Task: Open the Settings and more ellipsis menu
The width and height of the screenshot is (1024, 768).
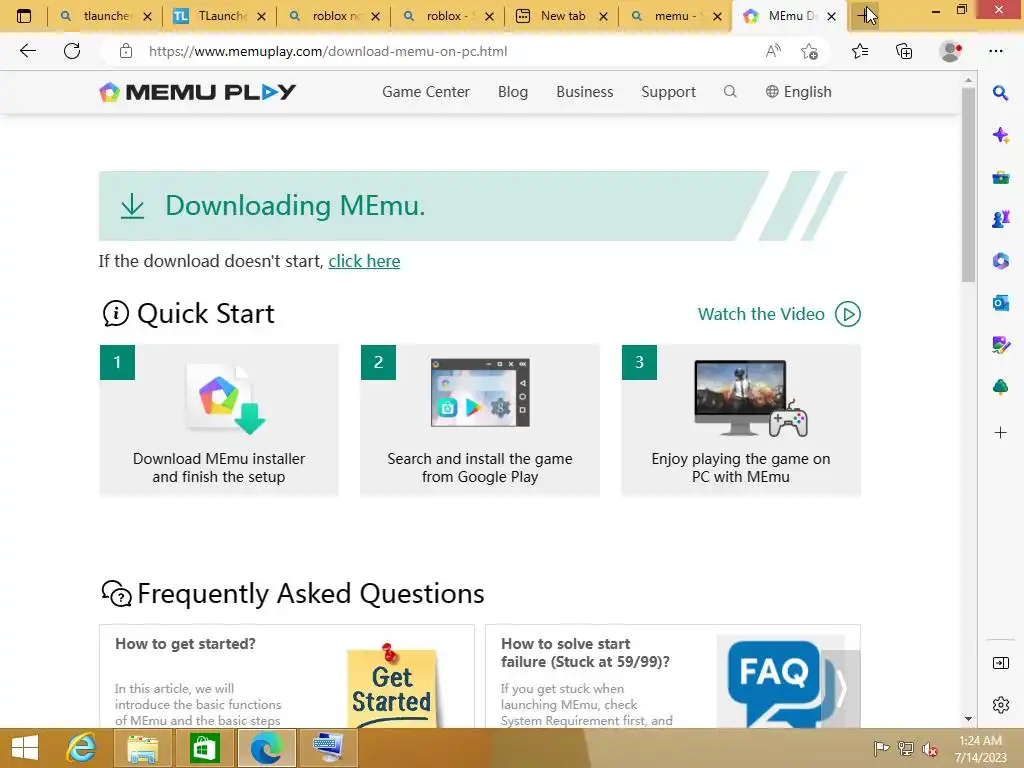Action: coord(996,51)
